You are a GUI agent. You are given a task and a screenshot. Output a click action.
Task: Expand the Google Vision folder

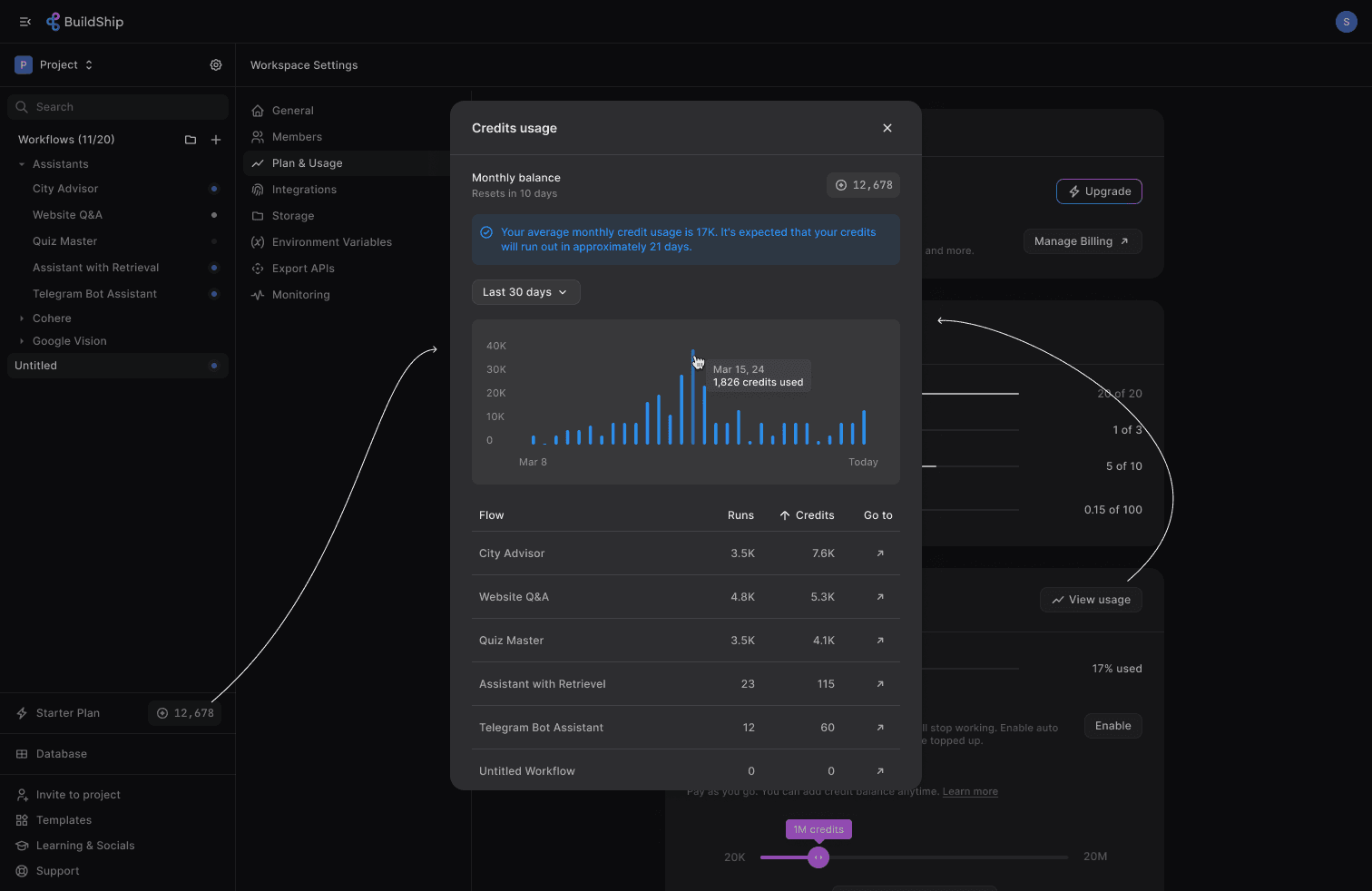(x=22, y=341)
